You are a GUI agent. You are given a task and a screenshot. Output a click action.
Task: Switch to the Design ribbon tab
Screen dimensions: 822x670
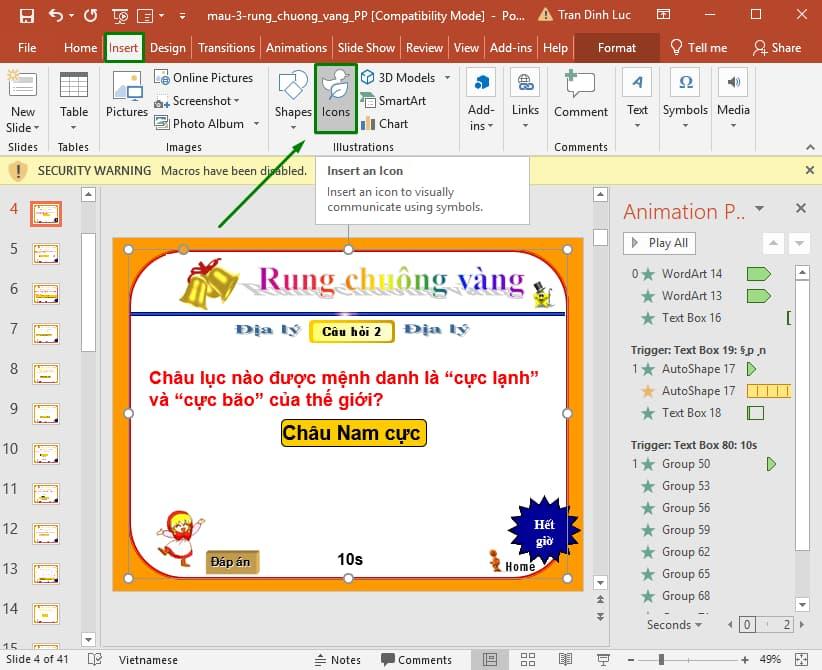coord(167,46)
